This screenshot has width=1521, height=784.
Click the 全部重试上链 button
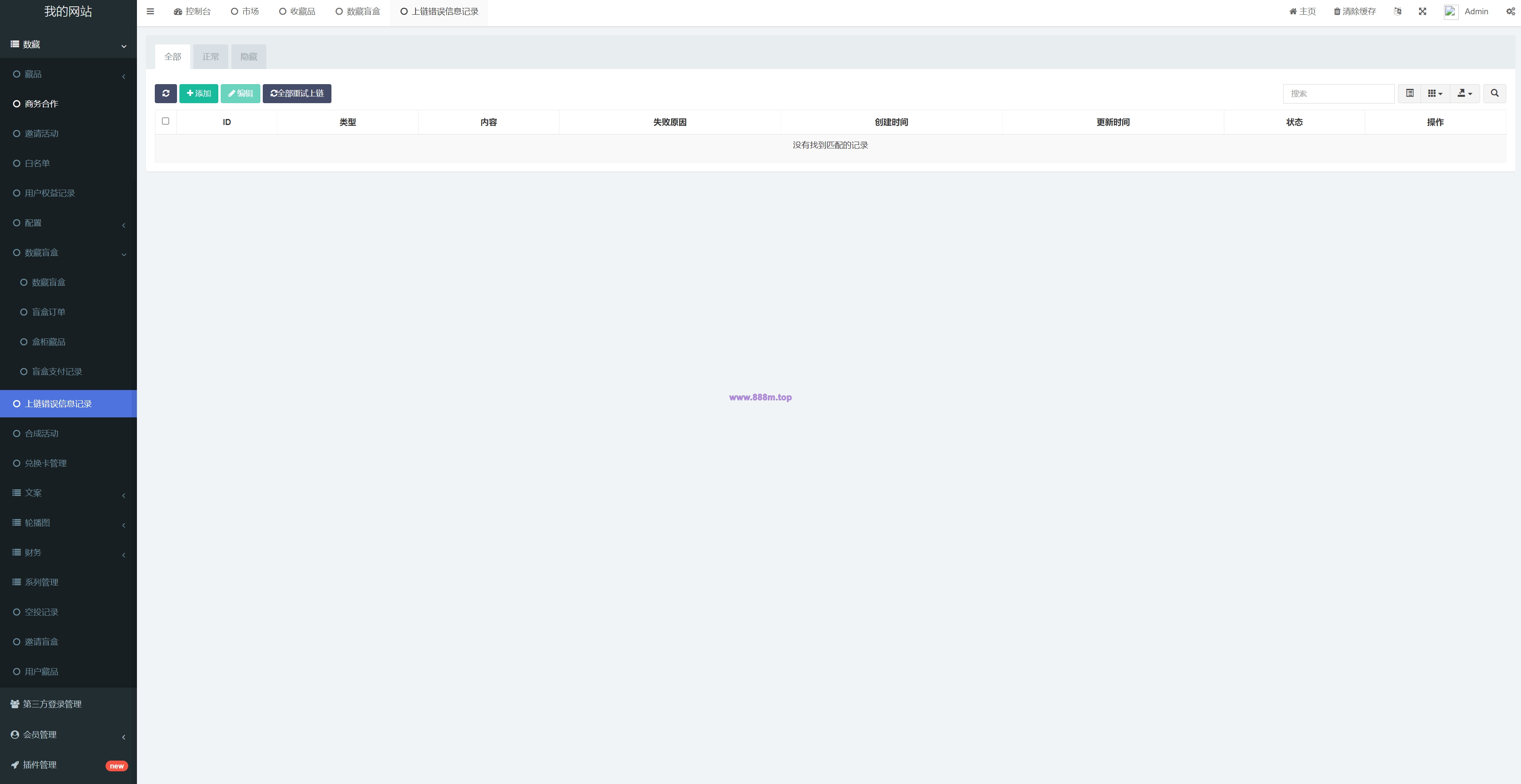click(x=297, y=93)
